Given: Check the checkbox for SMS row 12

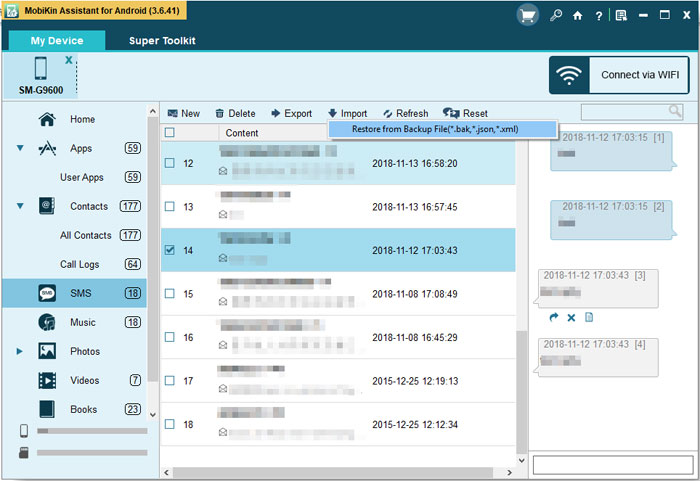Looking at the screenshot, I should pyautogui.click(x=170, y=163).
